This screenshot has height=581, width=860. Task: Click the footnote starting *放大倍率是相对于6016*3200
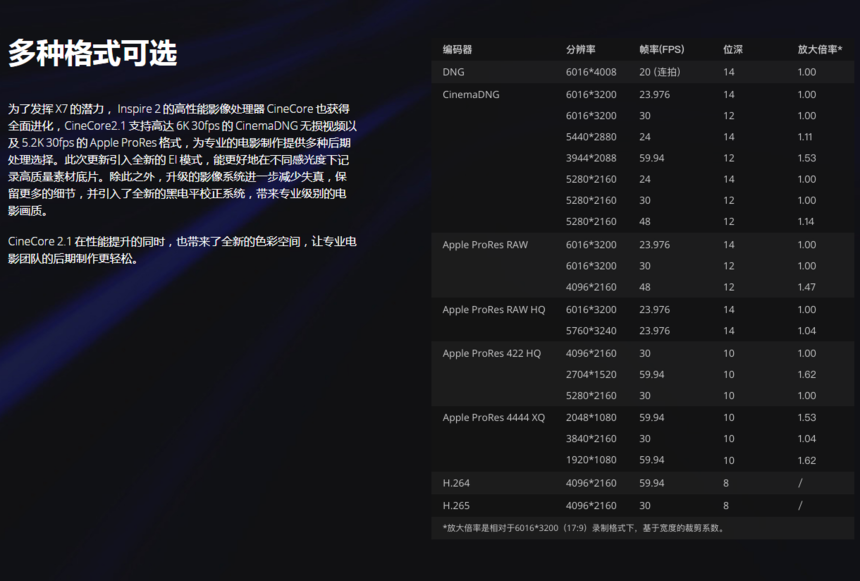point(584,528)
